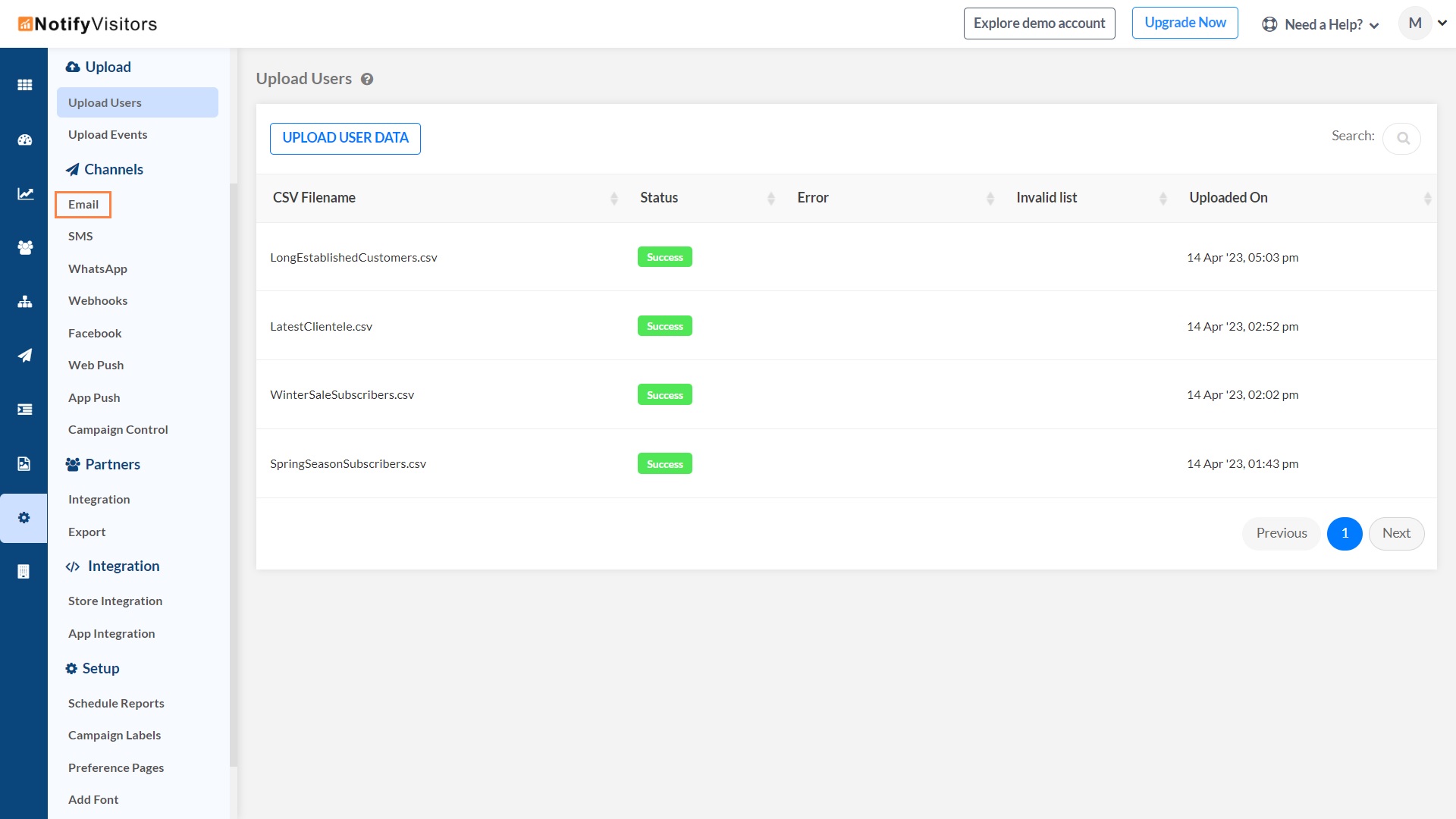Click WinterSaleSubscribers.csv filename
Screen dimensions: 1456x819
(x=342, y=395)
